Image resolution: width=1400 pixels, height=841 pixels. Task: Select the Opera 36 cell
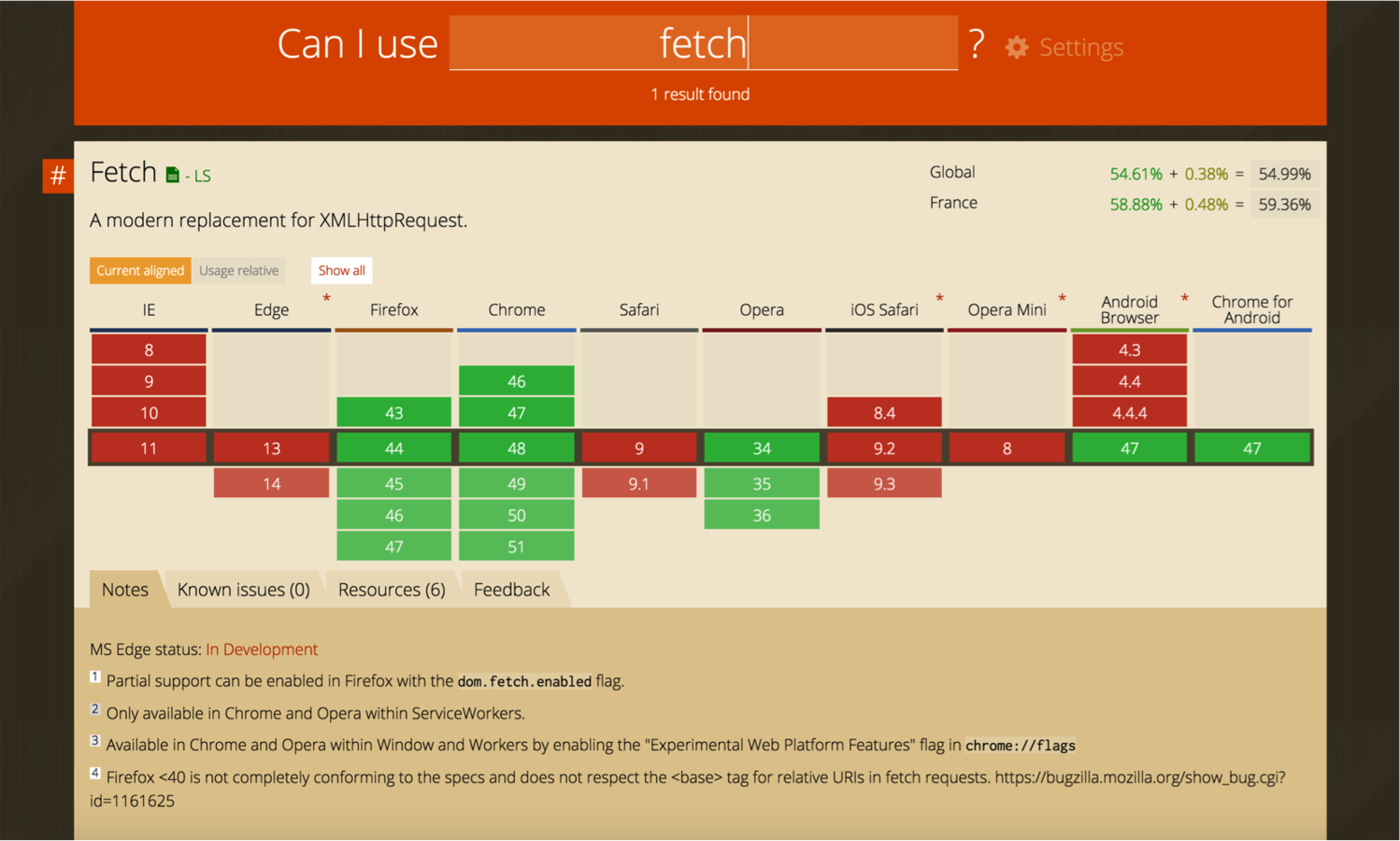(762, 515)
